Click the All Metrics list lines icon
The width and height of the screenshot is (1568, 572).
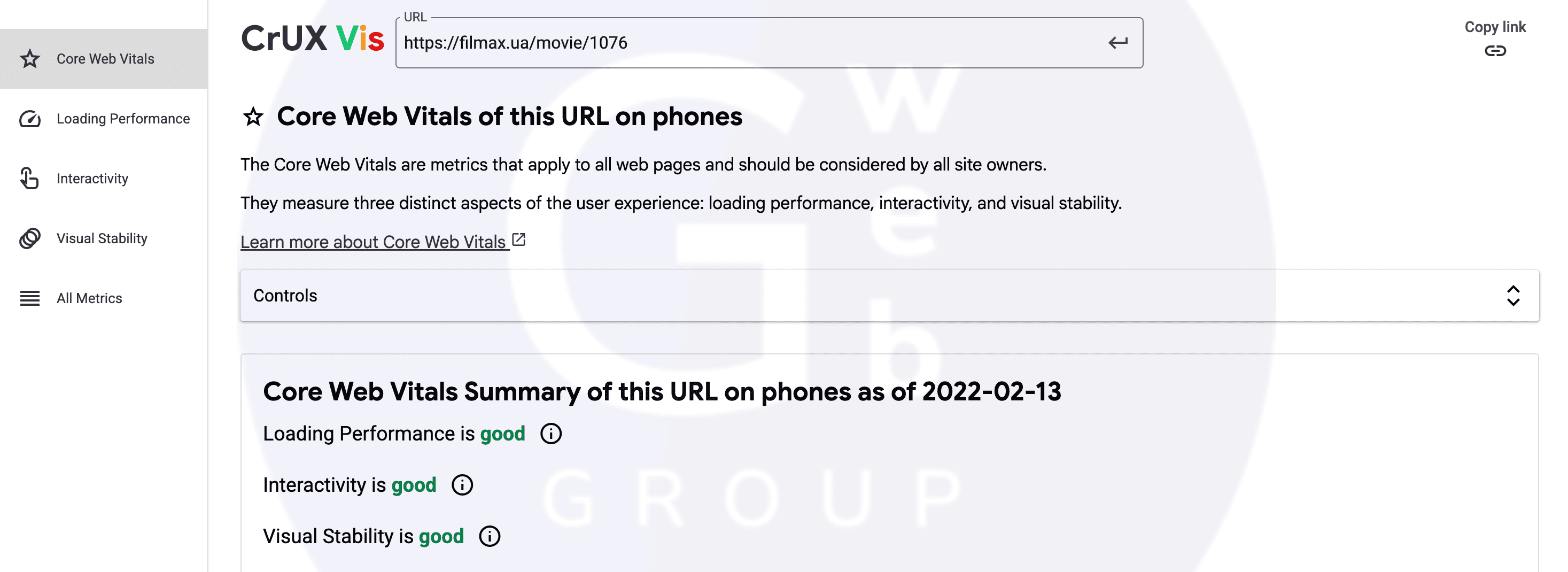pos(30,298)
